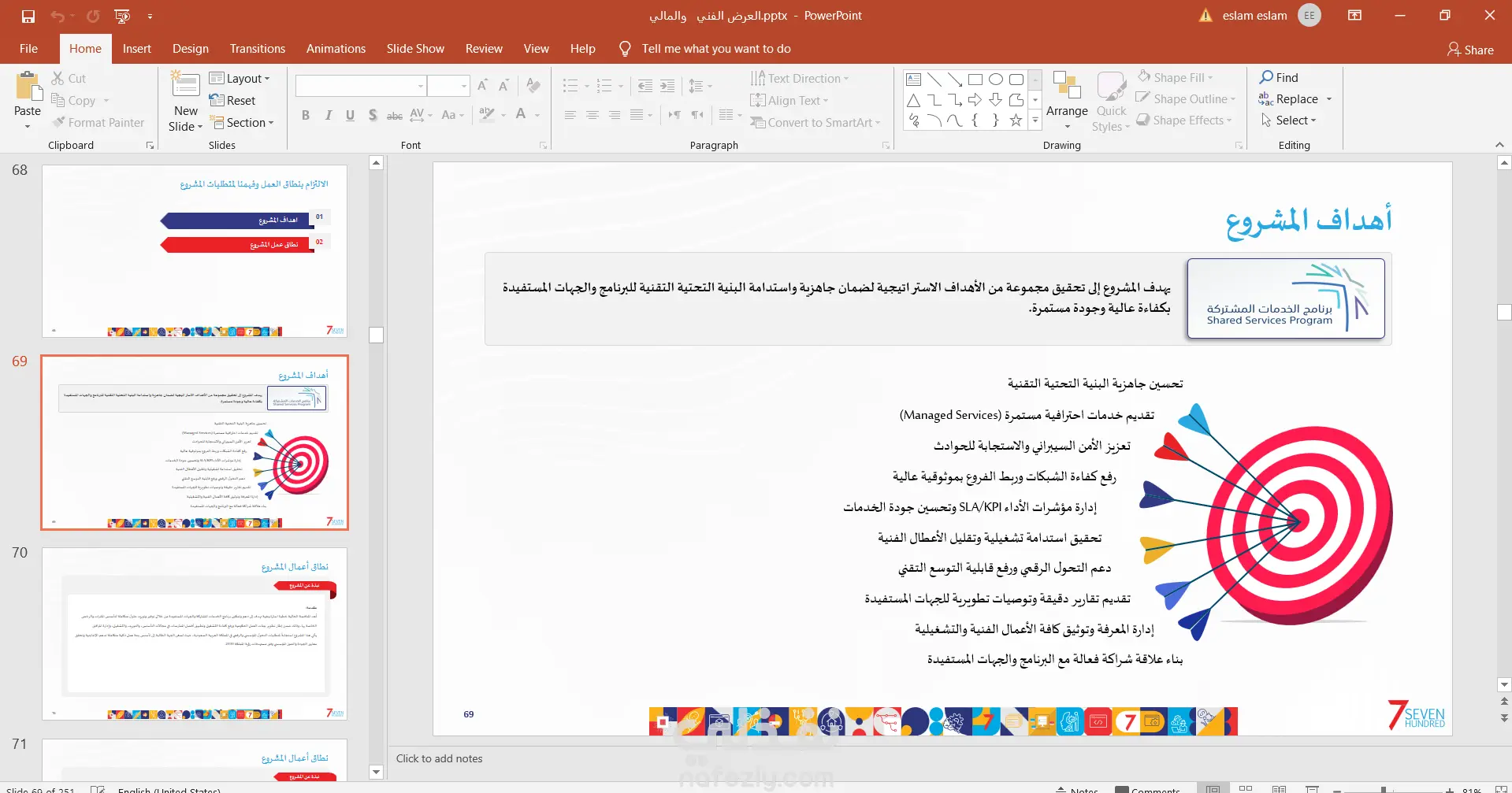Toggle Underline formatting

tap(350, 115)
